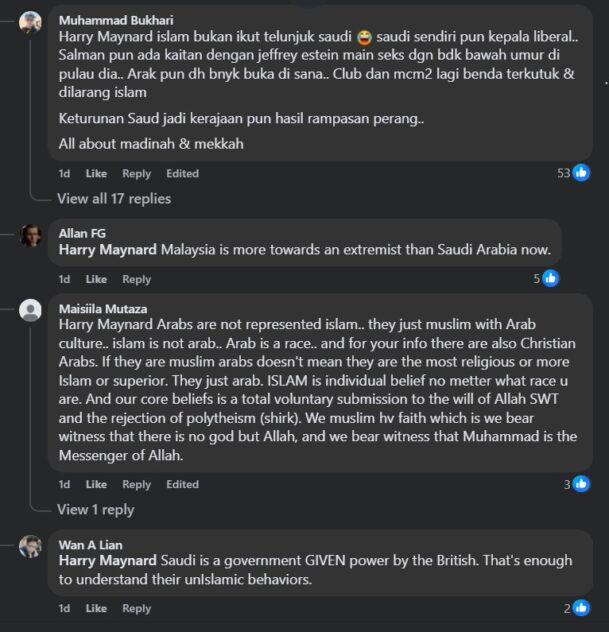
Task: Open Maisiila Mutaza's default avatar
Action: pos(31,309)
